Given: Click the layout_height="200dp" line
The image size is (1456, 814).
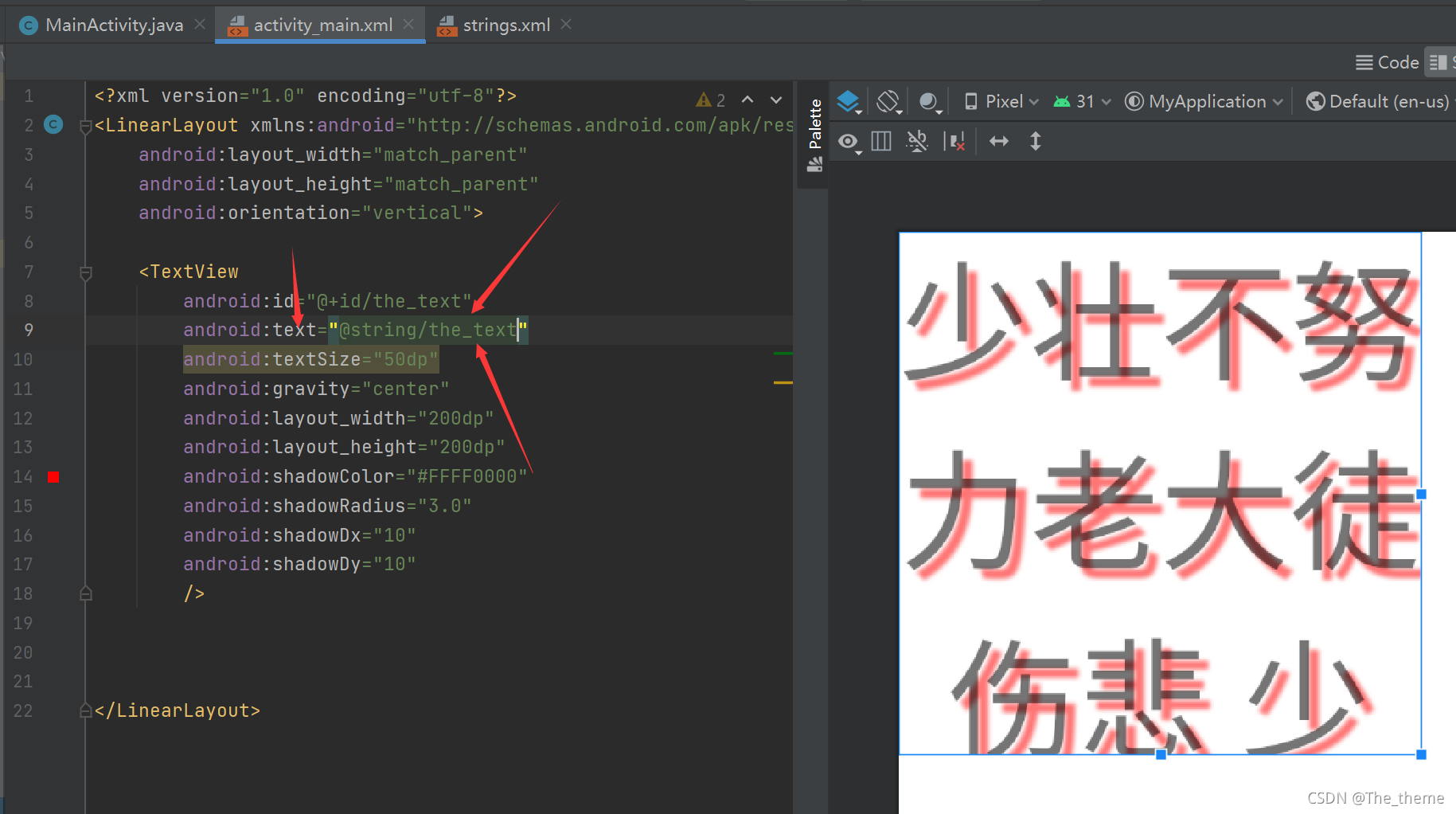Looking at the screenshot, I should [x=344, y=447].
